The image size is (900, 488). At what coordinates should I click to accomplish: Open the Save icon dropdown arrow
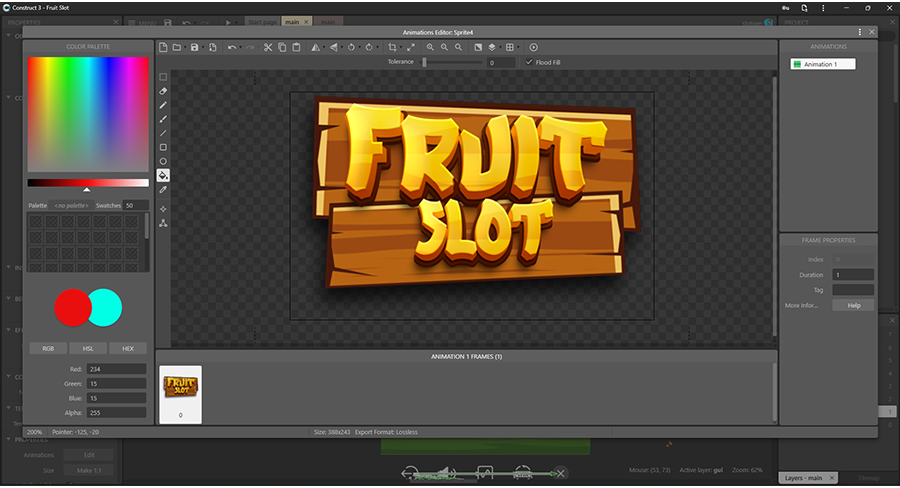point(205,47)
